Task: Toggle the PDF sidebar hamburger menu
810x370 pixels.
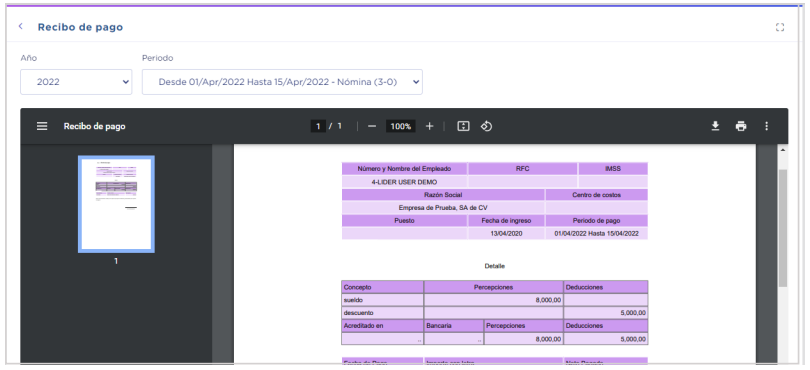Action: (42, 126)
